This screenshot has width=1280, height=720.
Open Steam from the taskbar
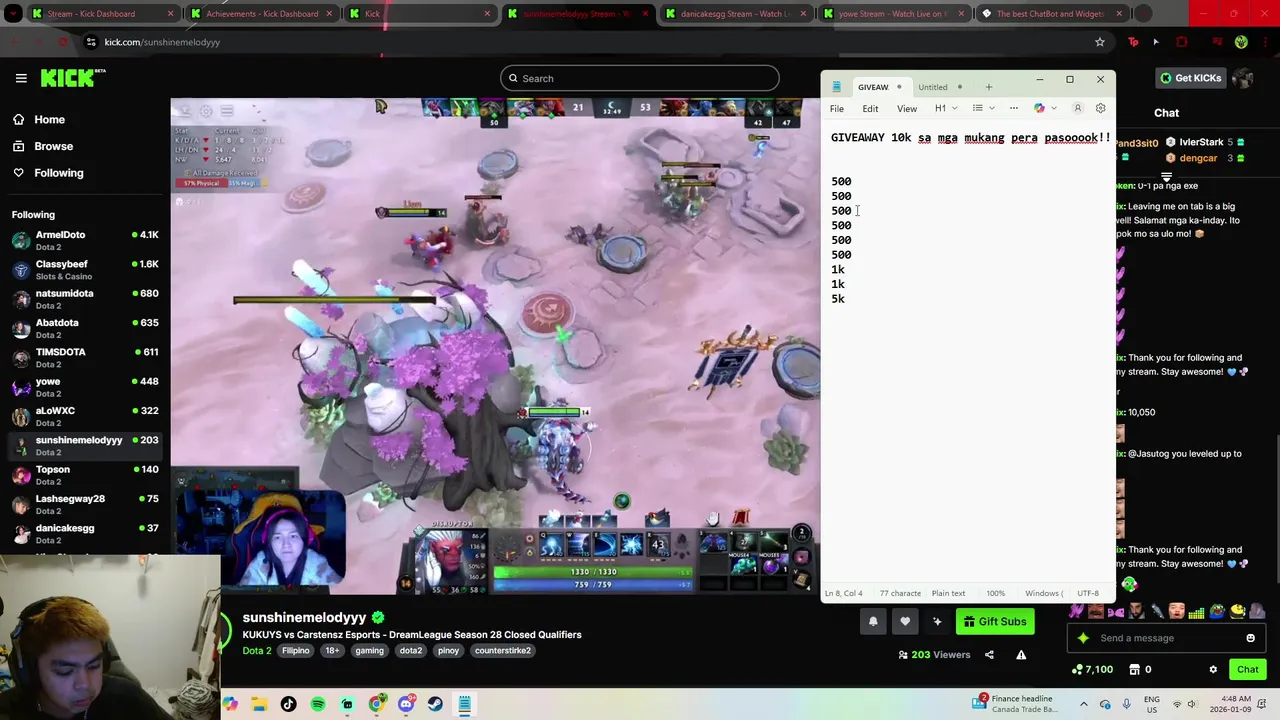pyautogui.click(x=435, y=704)
